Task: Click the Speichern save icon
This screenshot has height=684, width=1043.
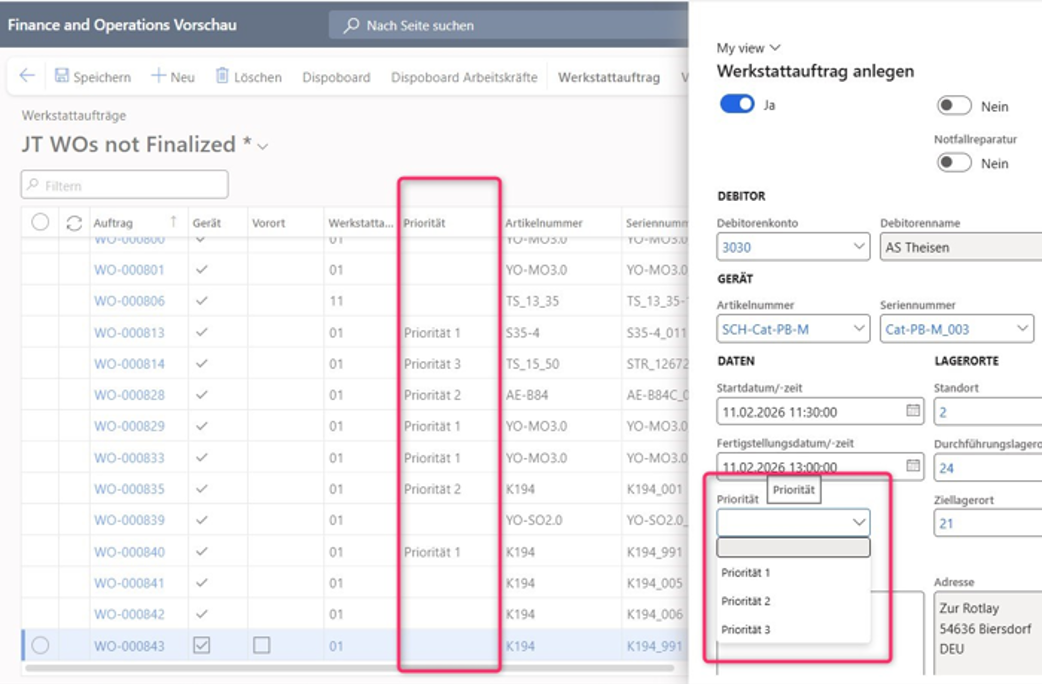Action: coord(62,76)
